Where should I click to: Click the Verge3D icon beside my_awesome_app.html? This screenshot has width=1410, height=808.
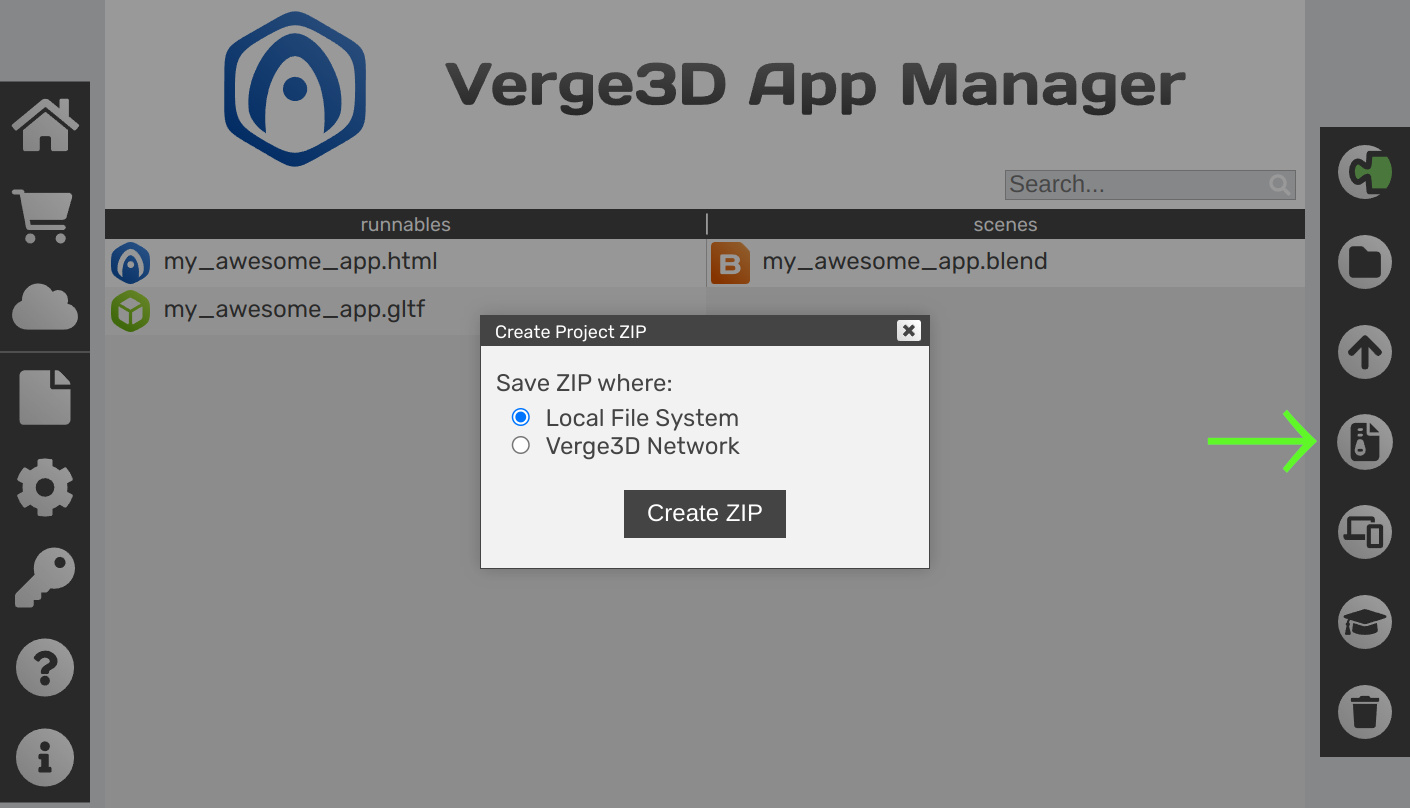tap(130, 263)
